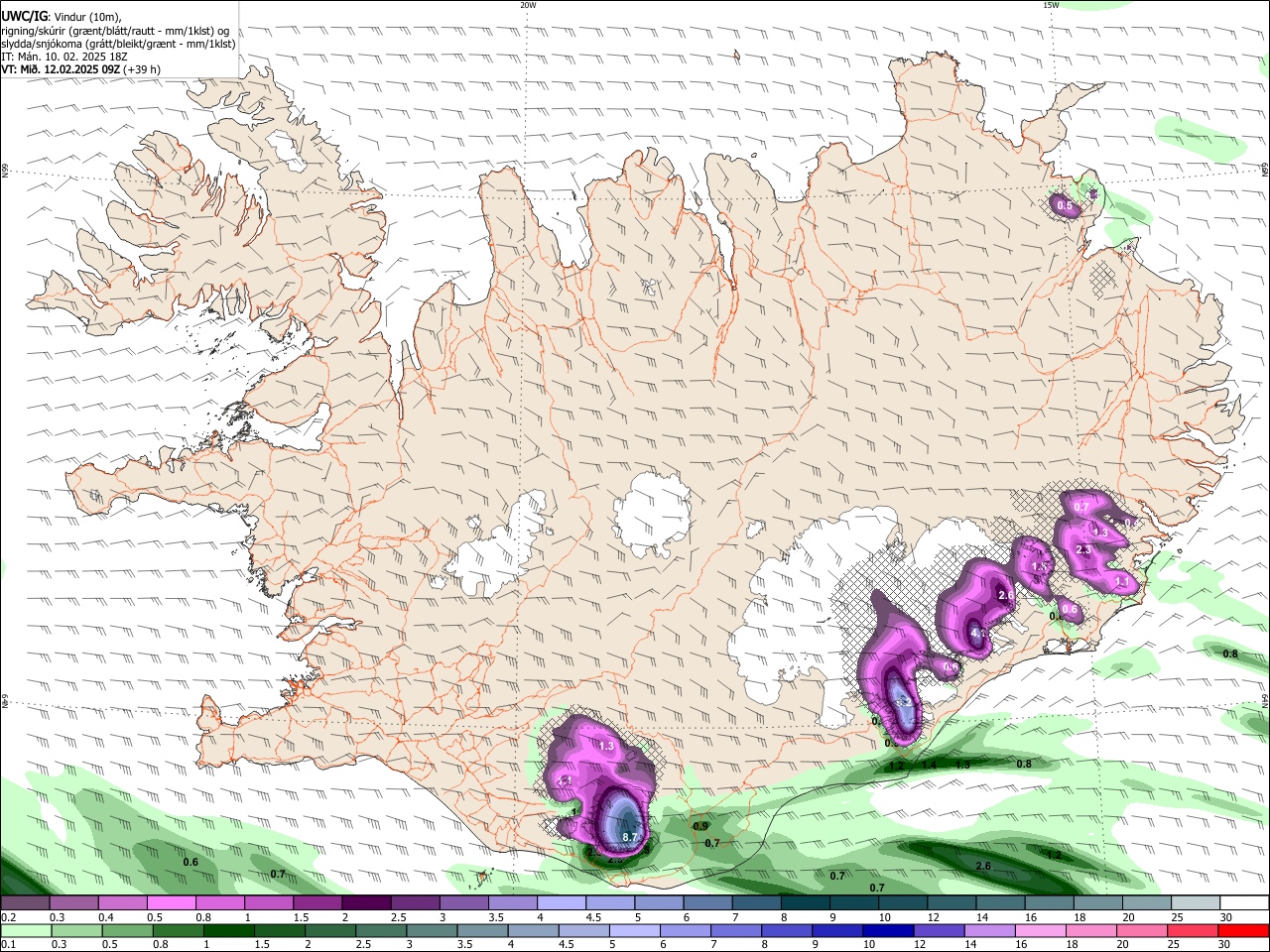Click the bright pink swatch between 0.5 and 0.8
1270x952 pixels.
(x=171, y=902)
